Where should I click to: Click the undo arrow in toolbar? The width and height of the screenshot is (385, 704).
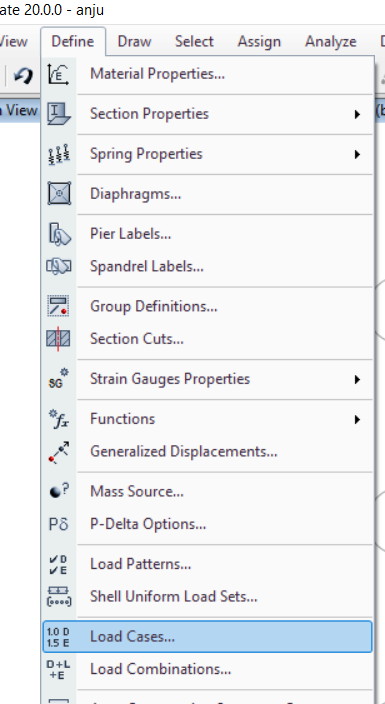click(22, 75)
